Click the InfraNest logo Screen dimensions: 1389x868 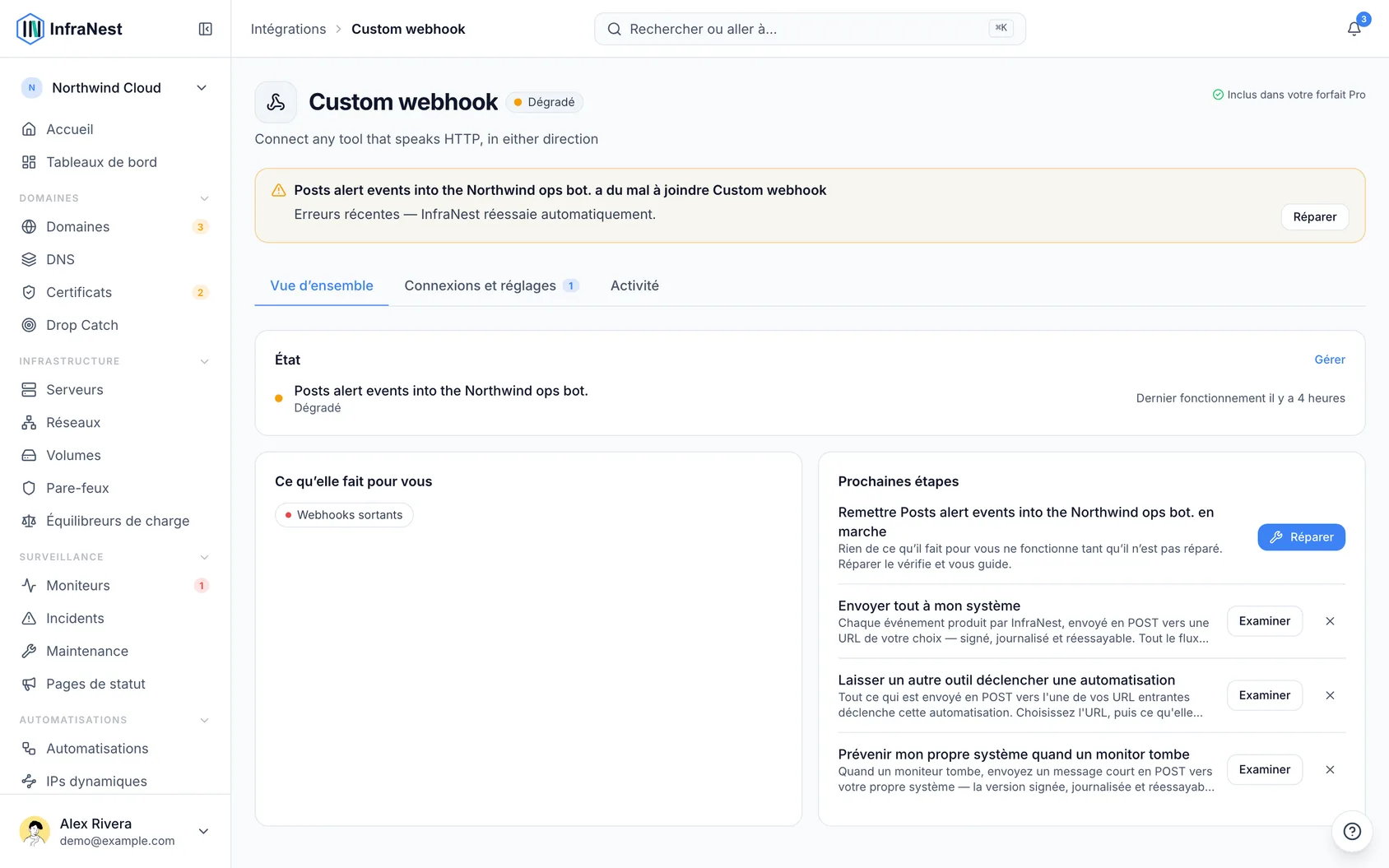(69, 29)
